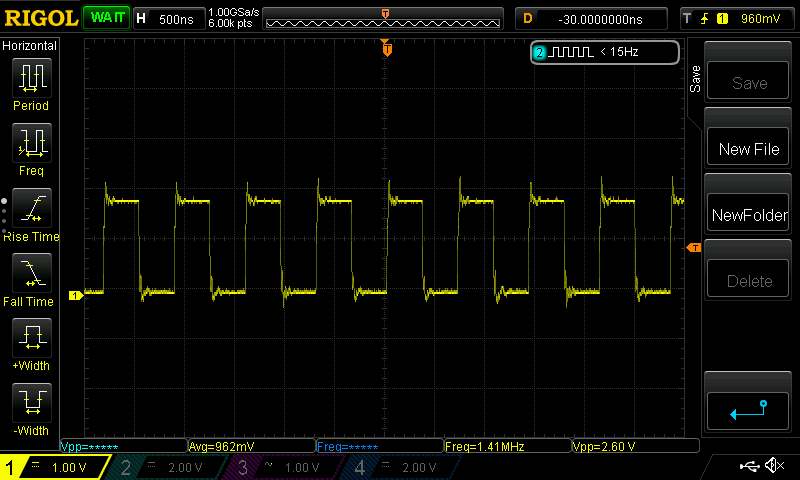Screen dimensions: 800x480
Task: Click the channel 1 ground level marker
Action: point(76,295)
